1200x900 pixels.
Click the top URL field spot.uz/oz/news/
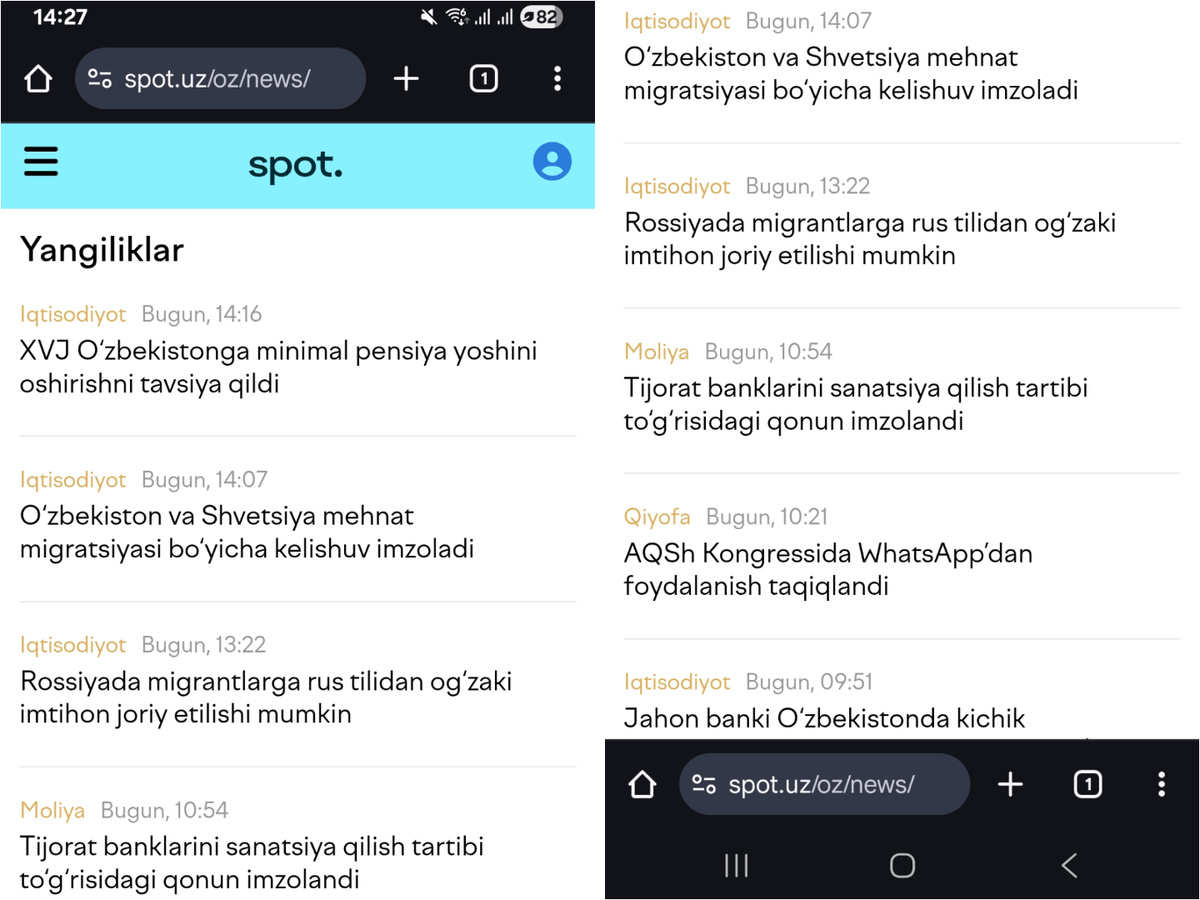pyautogui.click(x=220, y=79)
